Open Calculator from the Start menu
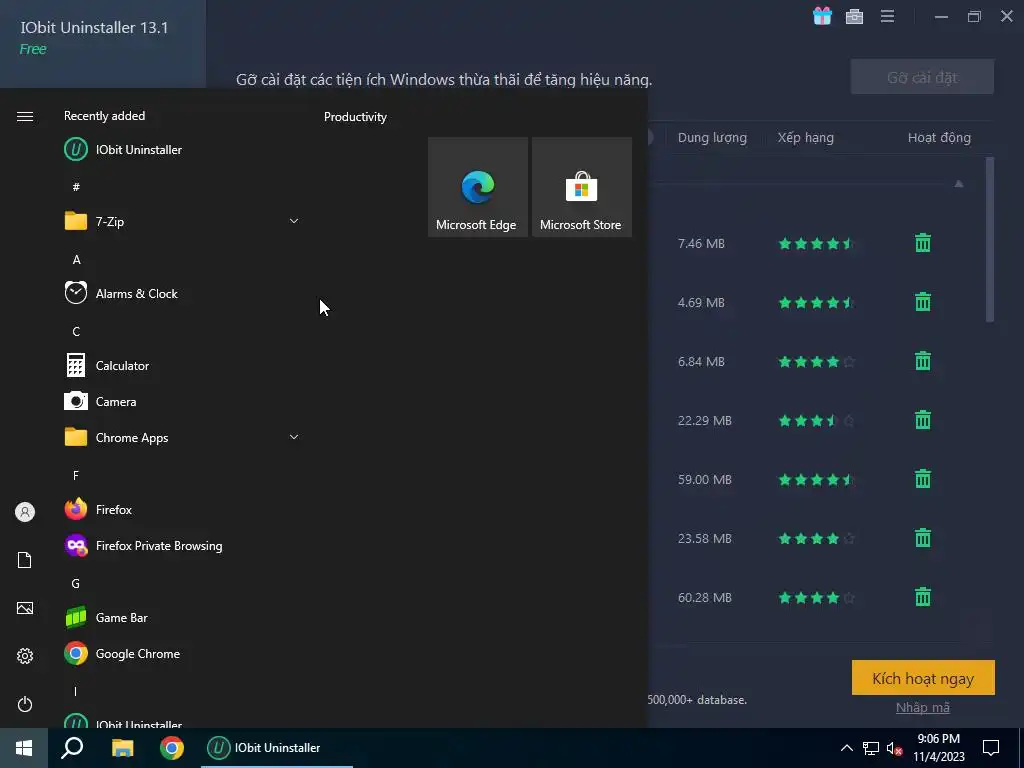Viewport: 1024px width, 768px height. click(x=182, y=366)
